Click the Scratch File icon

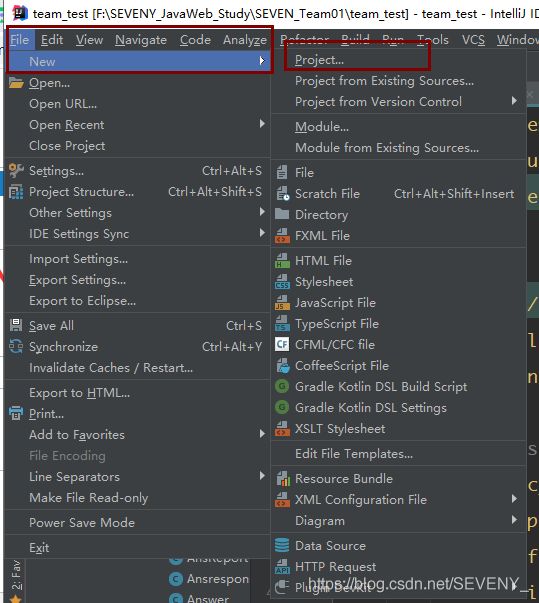(283, 193)
